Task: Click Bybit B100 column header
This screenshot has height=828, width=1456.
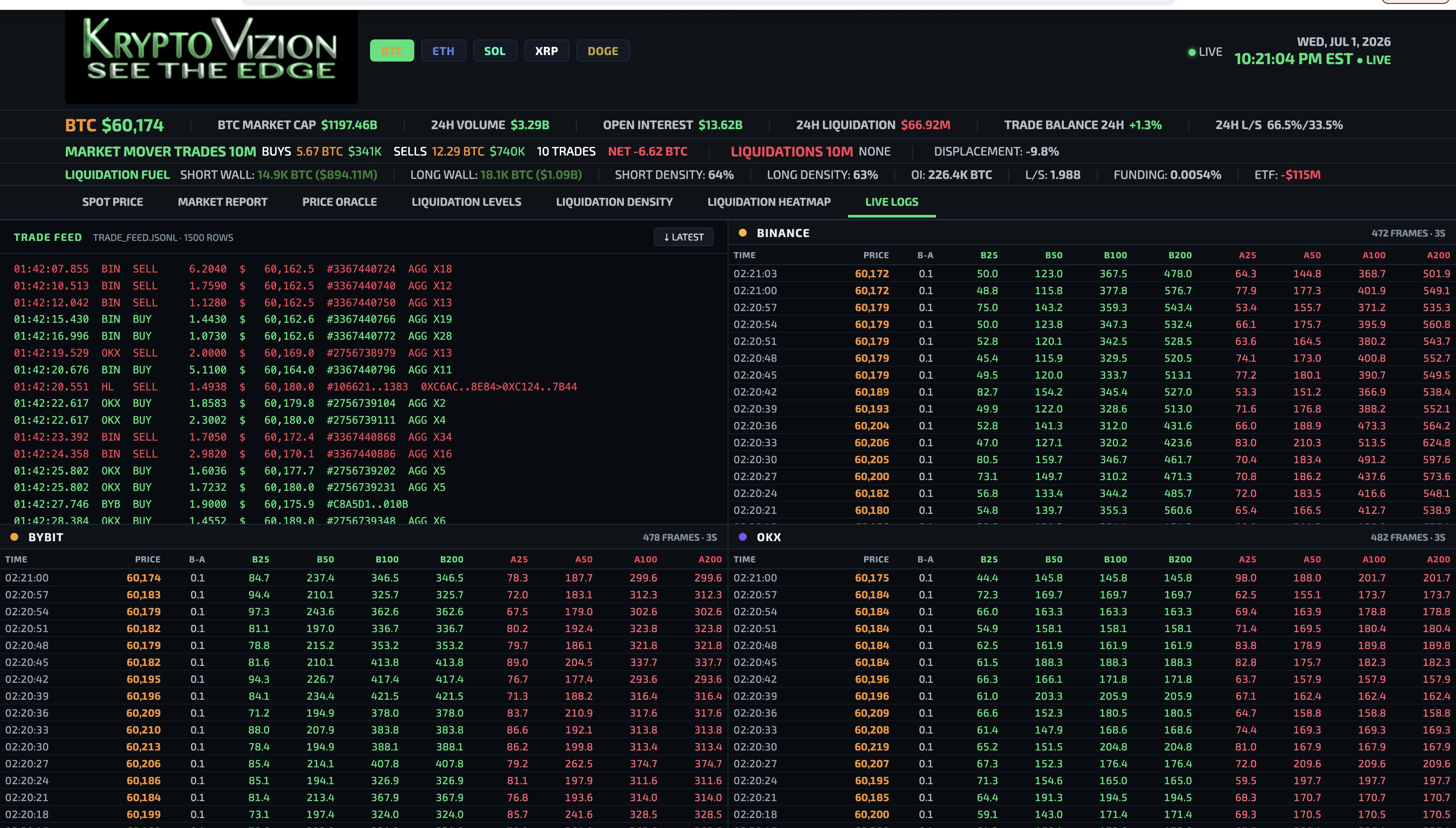Action: tap(387, 560)
